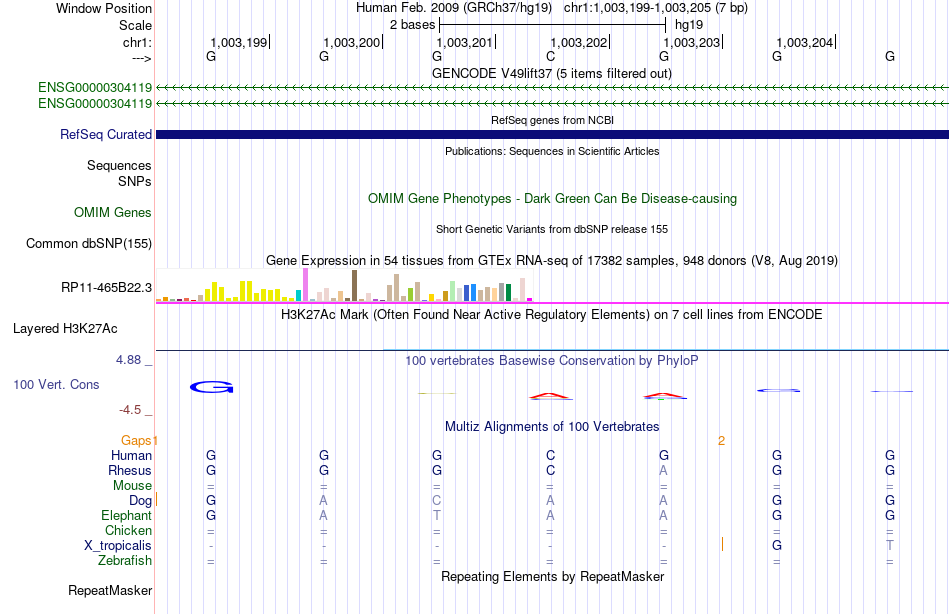Click Publications: Sequences in Scientific Articles title
Screen dimensions: 950x614
click(552, 151)
